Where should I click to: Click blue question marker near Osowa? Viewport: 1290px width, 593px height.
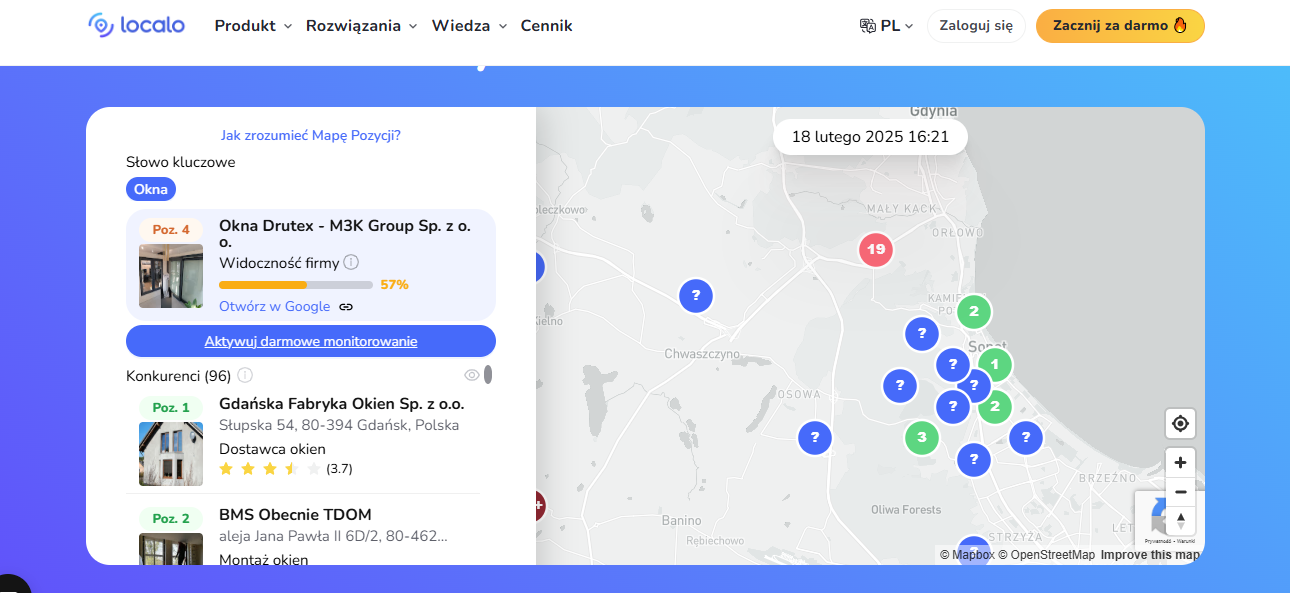(815, 437)
